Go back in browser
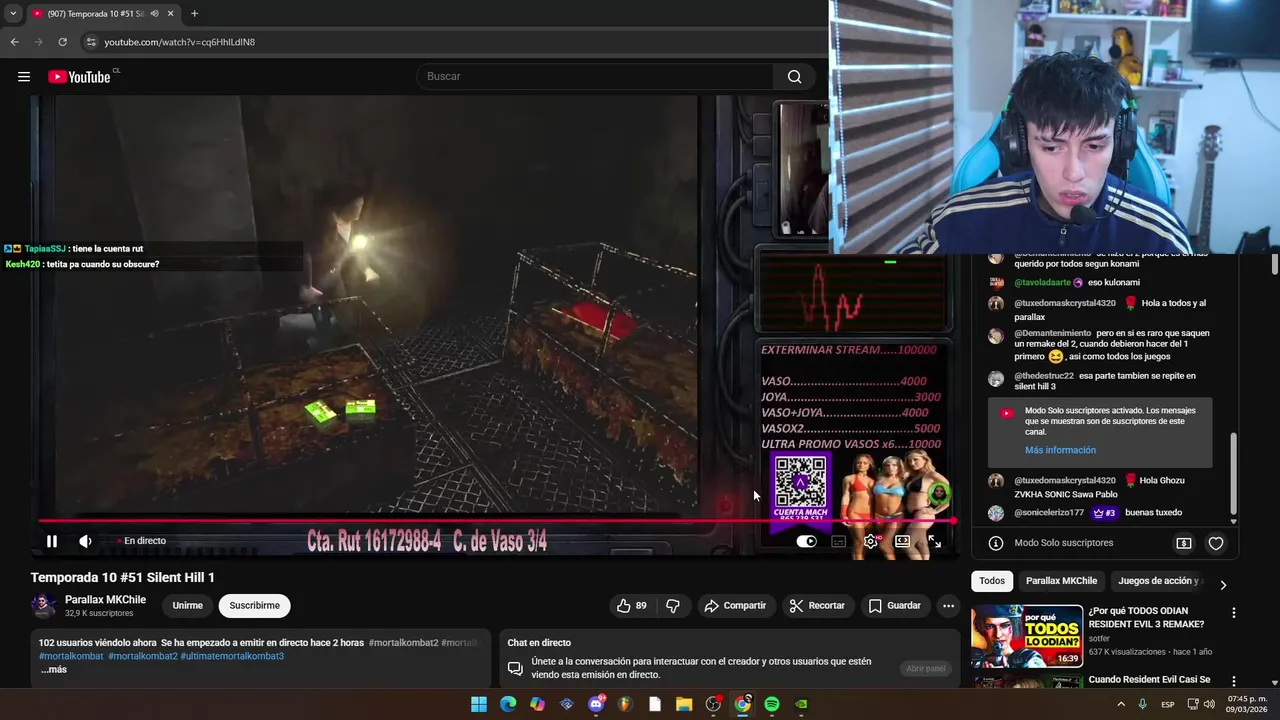 14,42
